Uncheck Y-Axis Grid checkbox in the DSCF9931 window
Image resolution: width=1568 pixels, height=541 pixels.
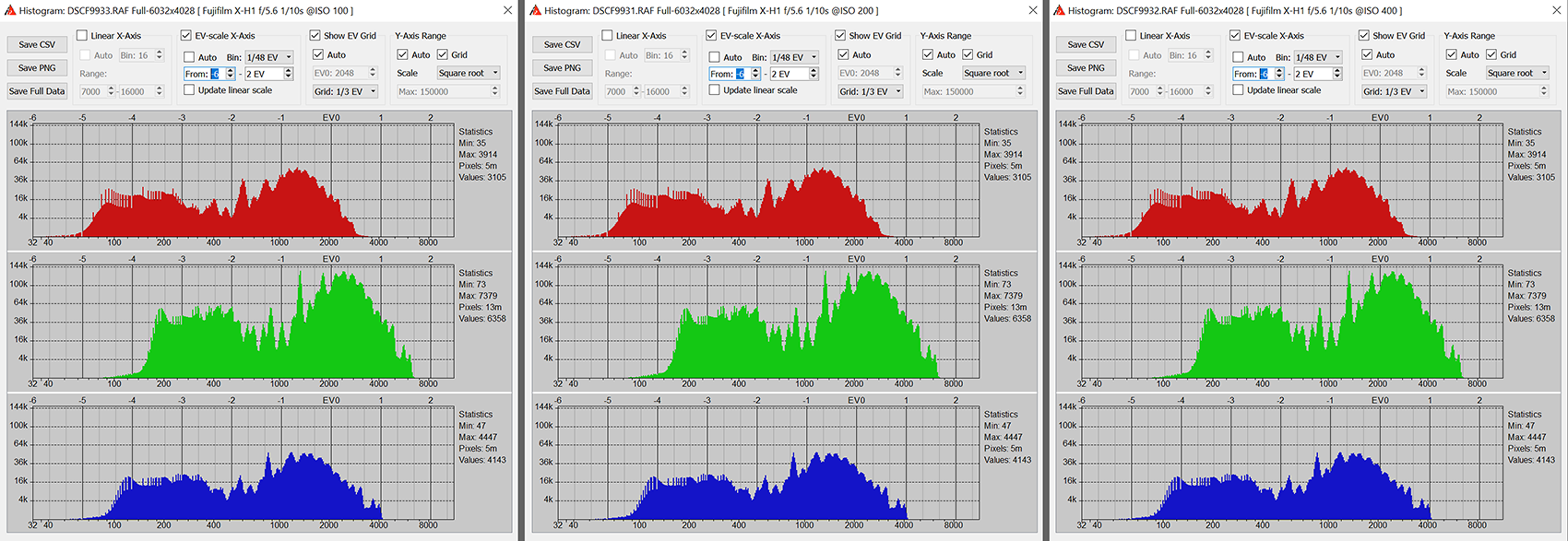[x=968, y=55]
